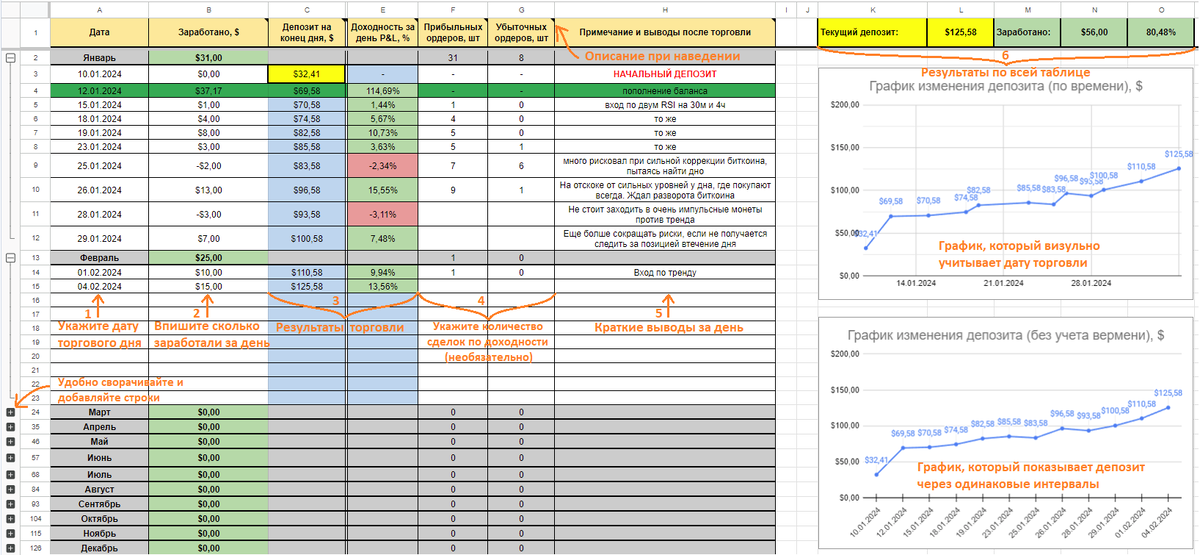The height and width of the screenshot is (555, 1200).
Task: Expand the Октябрь row group
Action: pyautogui.click(x=10, y=519)
